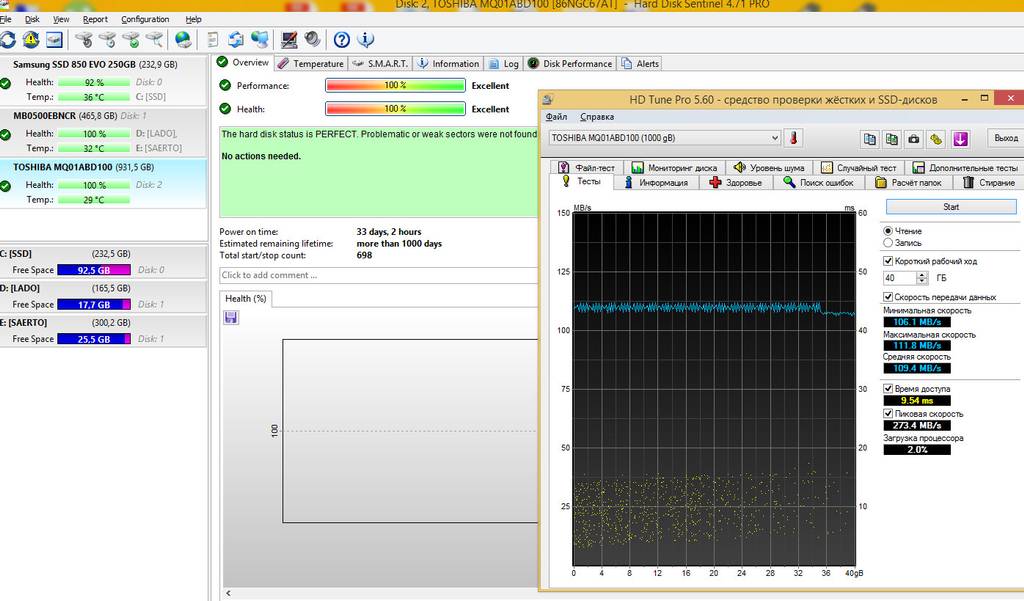Click the network computers icon in toolbar
Screen dimensions: 1024x601
[260, 40]
